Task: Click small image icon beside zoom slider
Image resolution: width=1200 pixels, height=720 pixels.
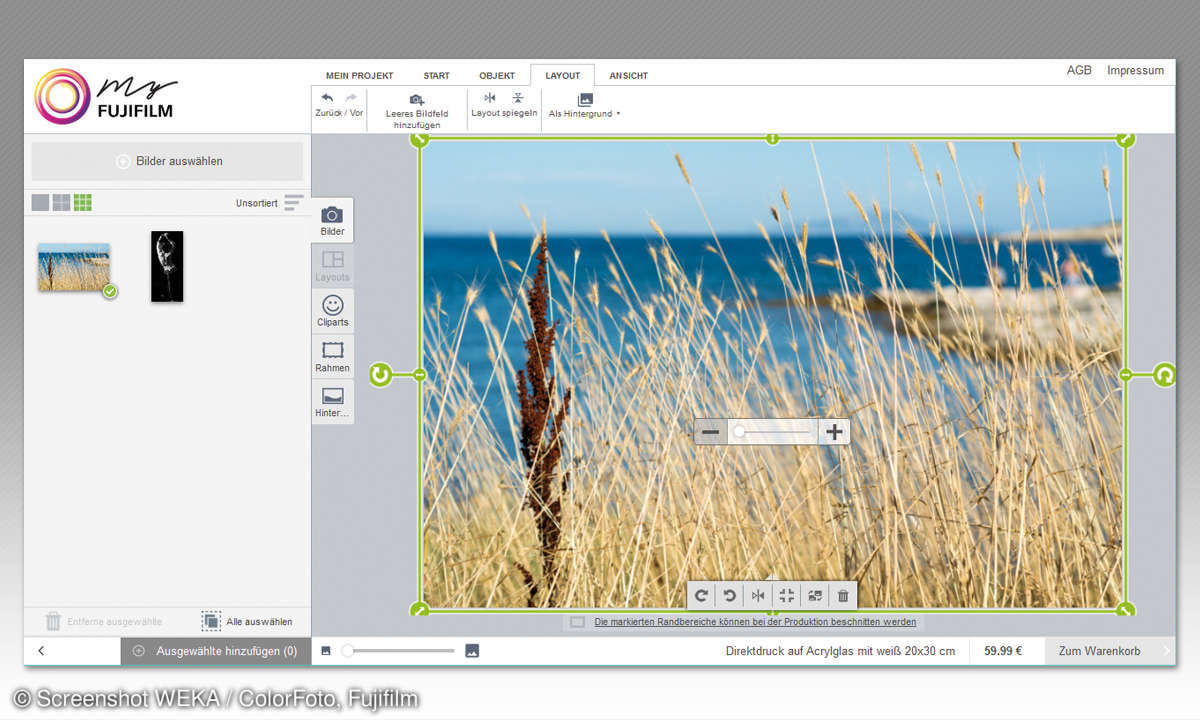Action: [x=326, y=651]
